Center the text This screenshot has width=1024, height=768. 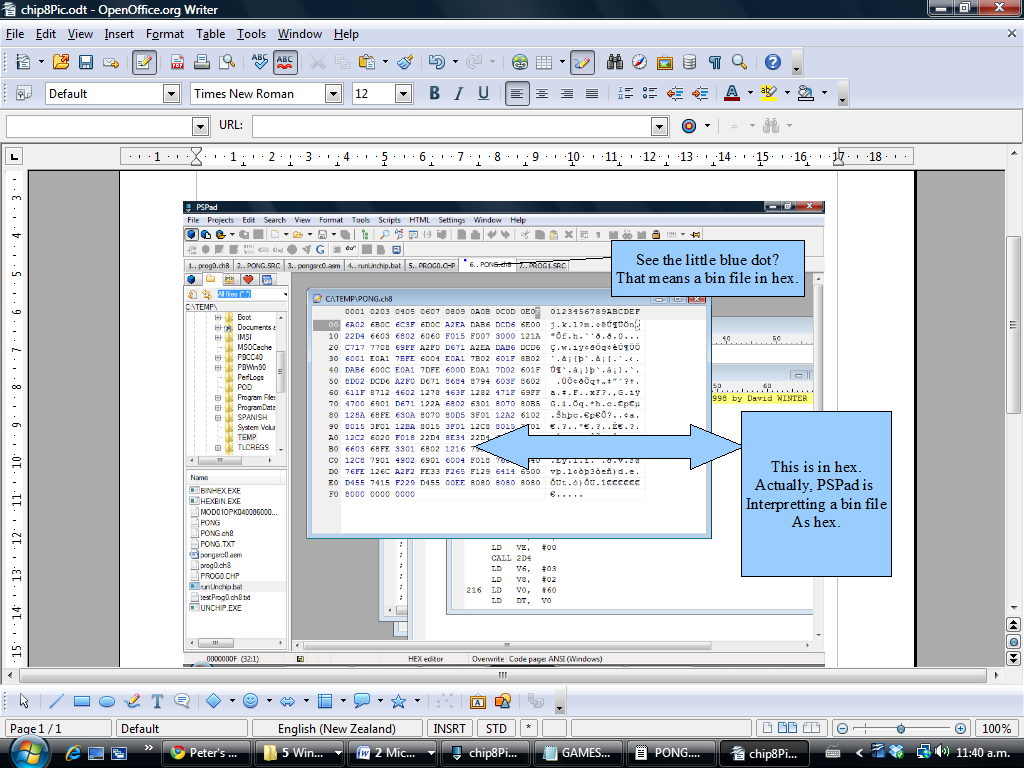(542, 93)
